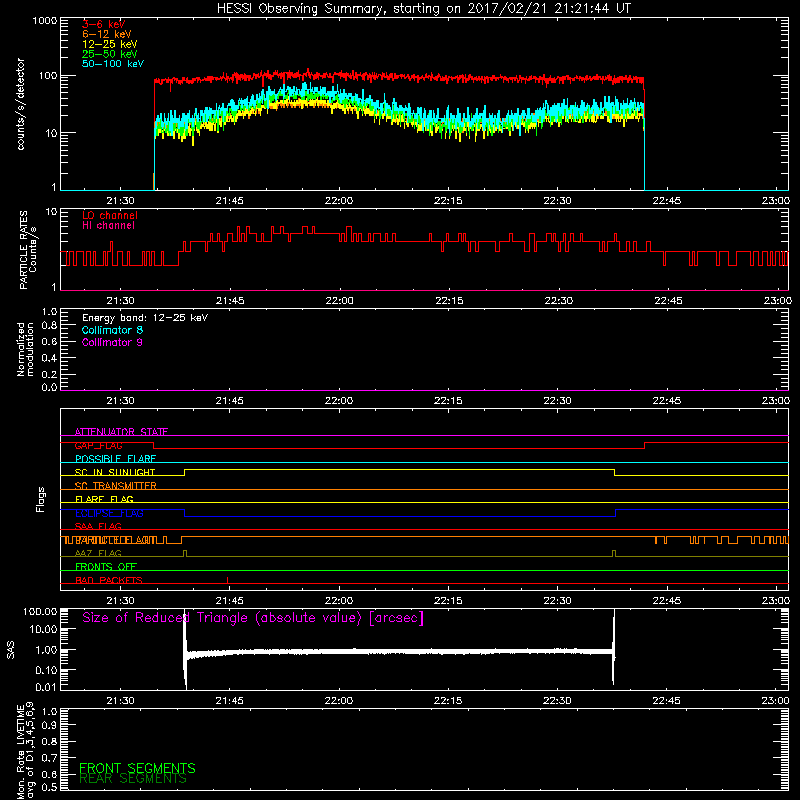Viewport: 800px width, 800px height.
Task: Click the 22:00 time label below the counts plot
Action: pos(339,201)
